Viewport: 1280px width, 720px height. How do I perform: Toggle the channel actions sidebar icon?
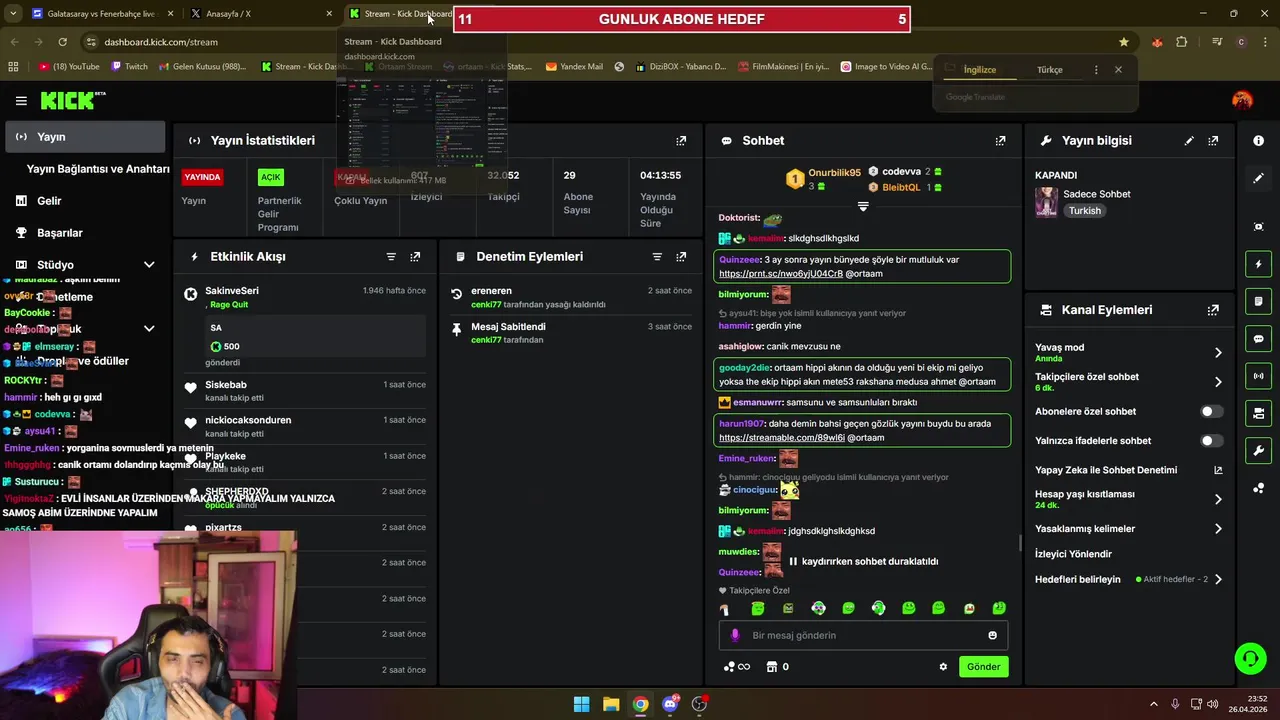tap(1258, 413)
